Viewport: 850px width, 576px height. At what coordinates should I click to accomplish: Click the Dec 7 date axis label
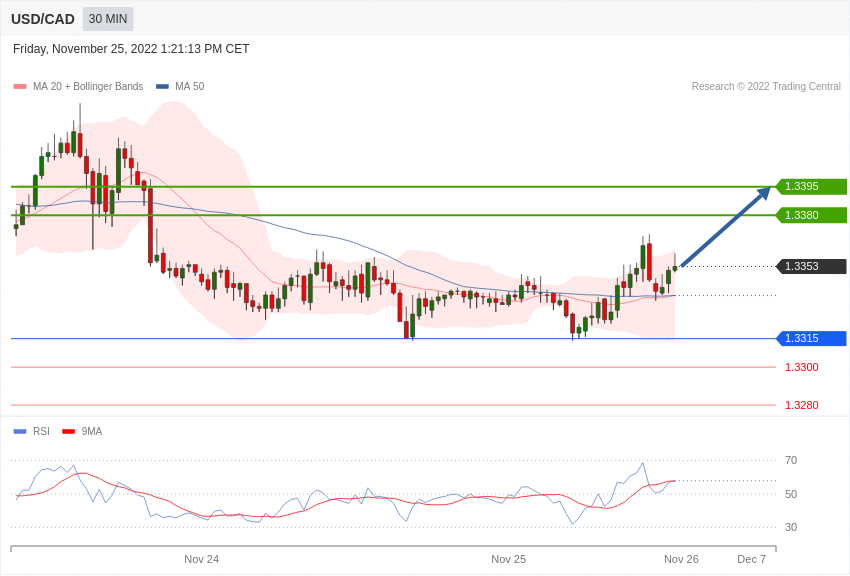752,559
